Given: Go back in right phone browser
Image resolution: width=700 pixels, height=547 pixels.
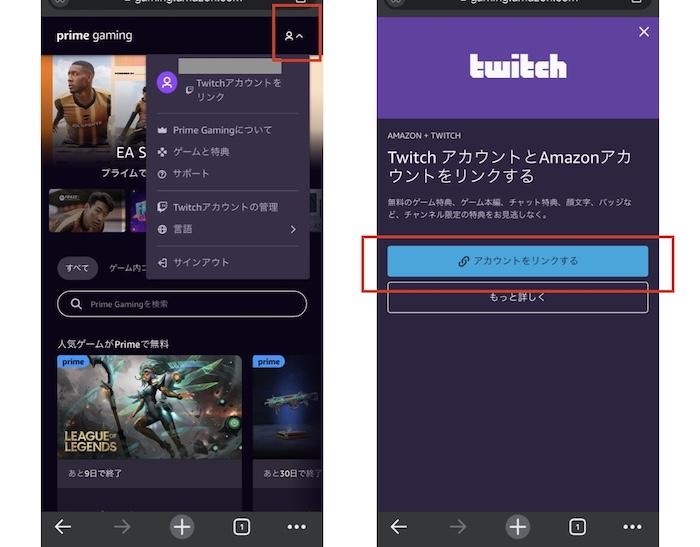Looking at the screenshot, I should [398, 527].
